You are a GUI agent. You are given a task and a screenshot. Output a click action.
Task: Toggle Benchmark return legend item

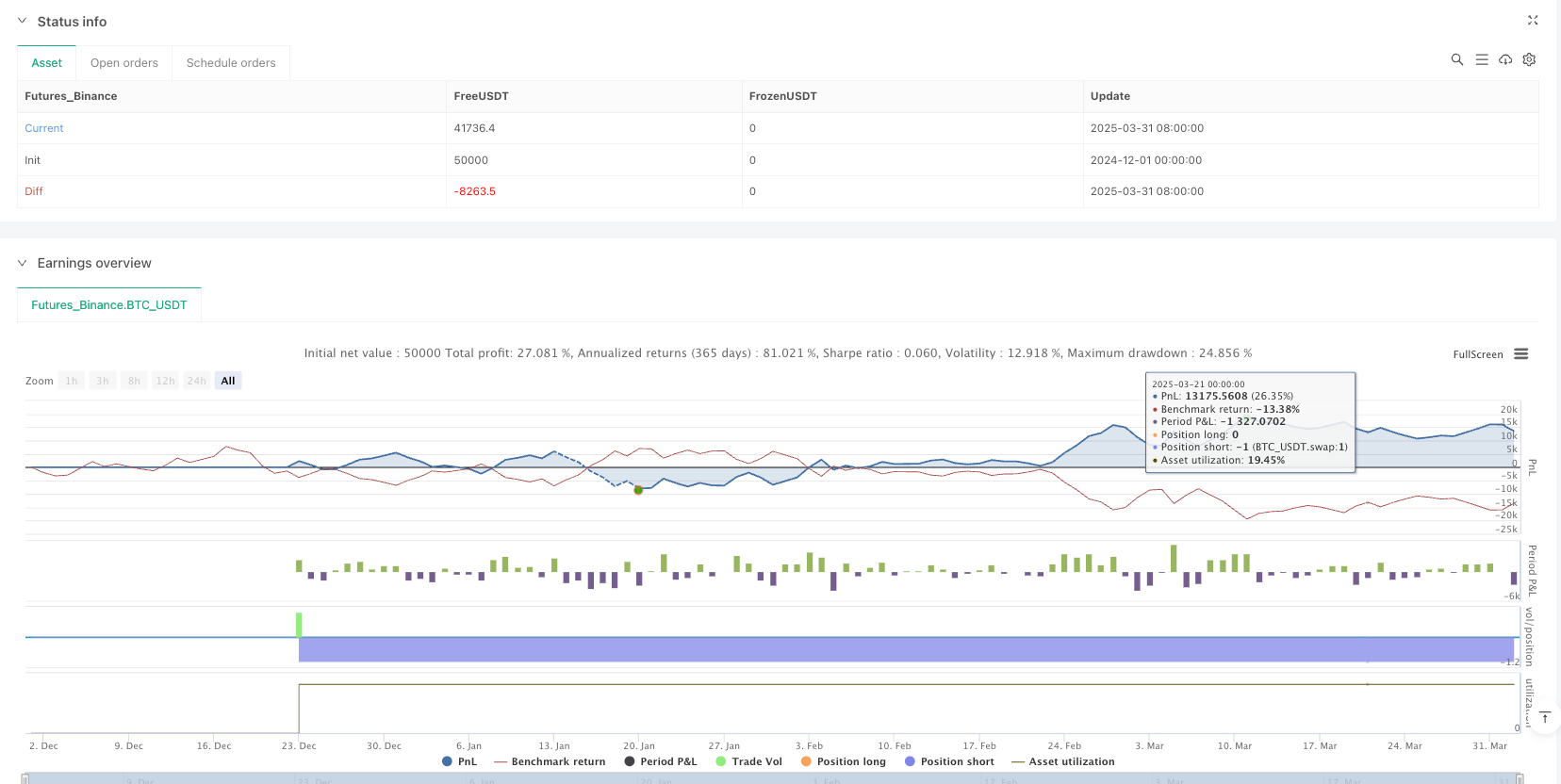pos(550,761)
